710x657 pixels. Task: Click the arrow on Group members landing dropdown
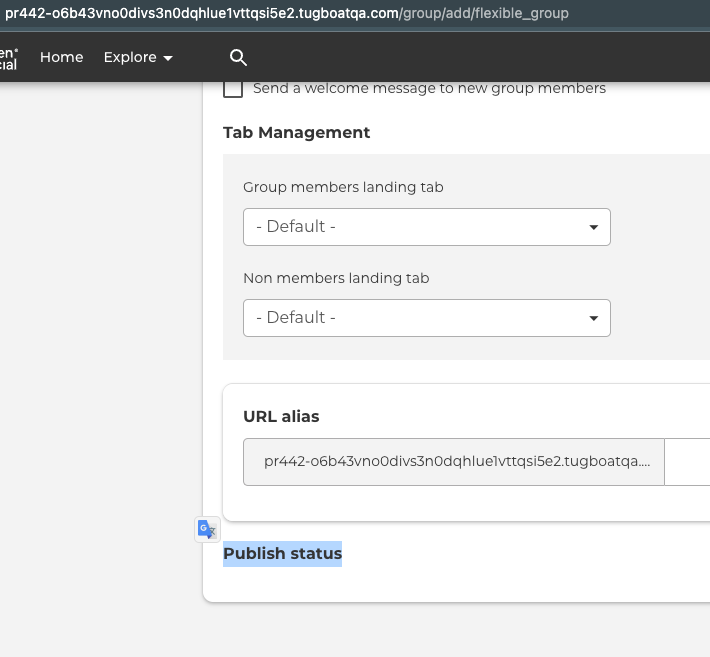coord(594,227)
